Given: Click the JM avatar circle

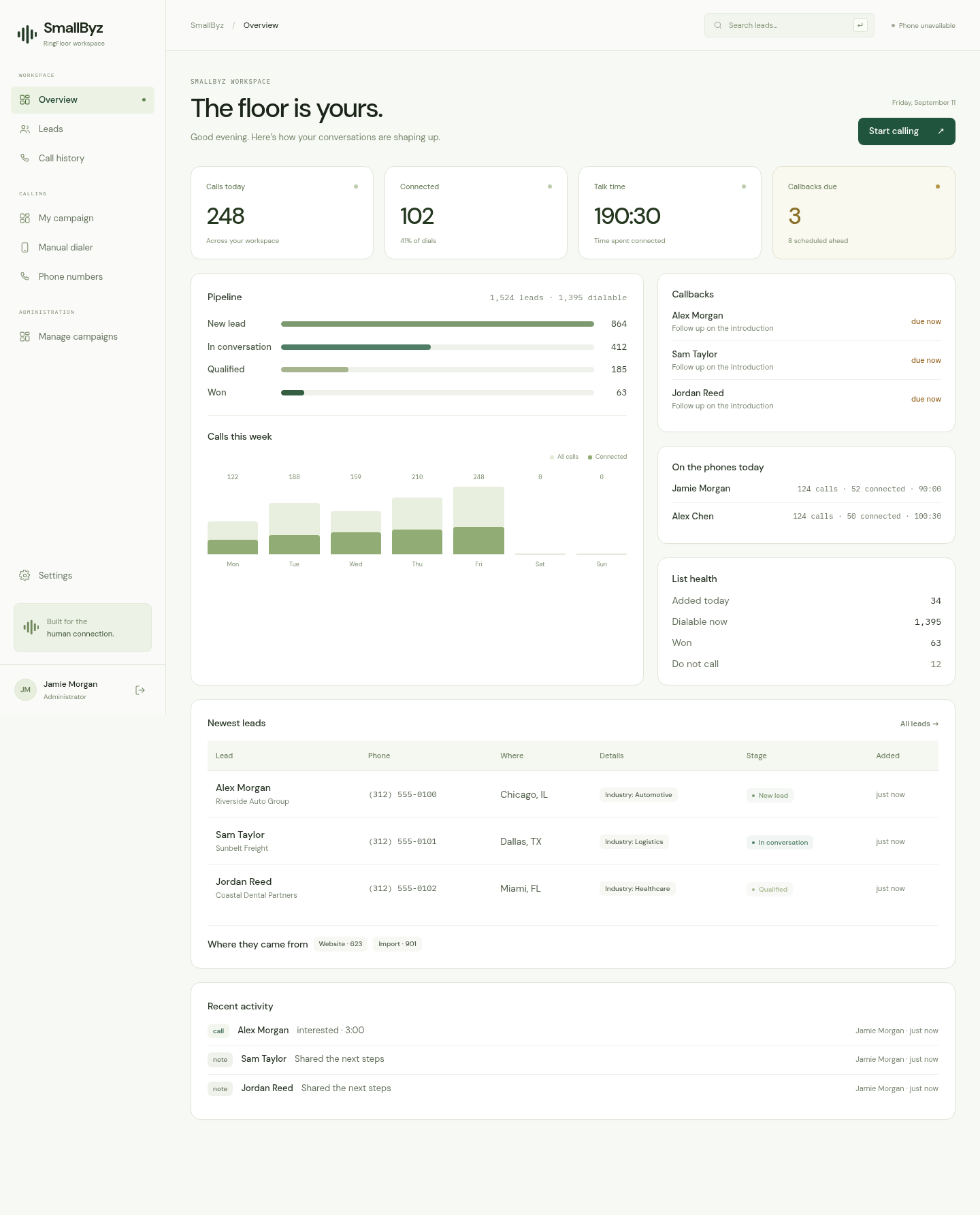Looking at the screenshot, I should 25,690.
